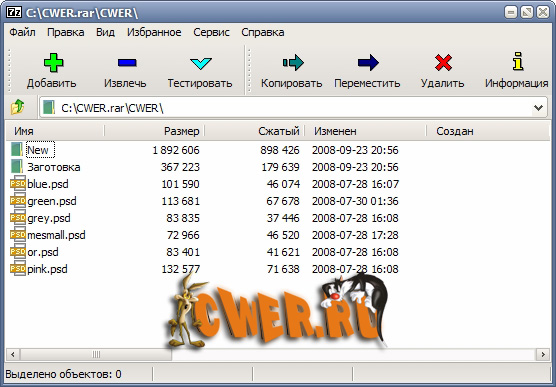Click the Копировать arrow icon

[293, 63]
